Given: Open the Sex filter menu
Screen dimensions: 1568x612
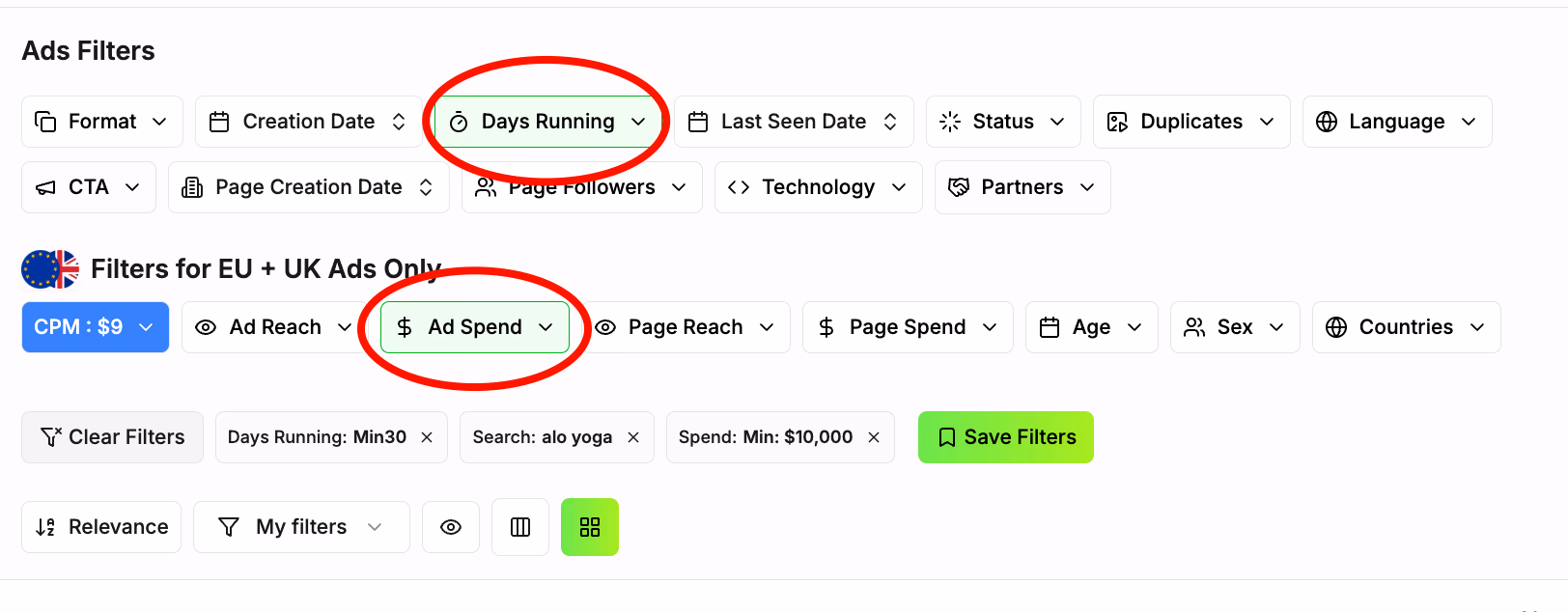Looking at the screenshot, I should (1234, 327).
